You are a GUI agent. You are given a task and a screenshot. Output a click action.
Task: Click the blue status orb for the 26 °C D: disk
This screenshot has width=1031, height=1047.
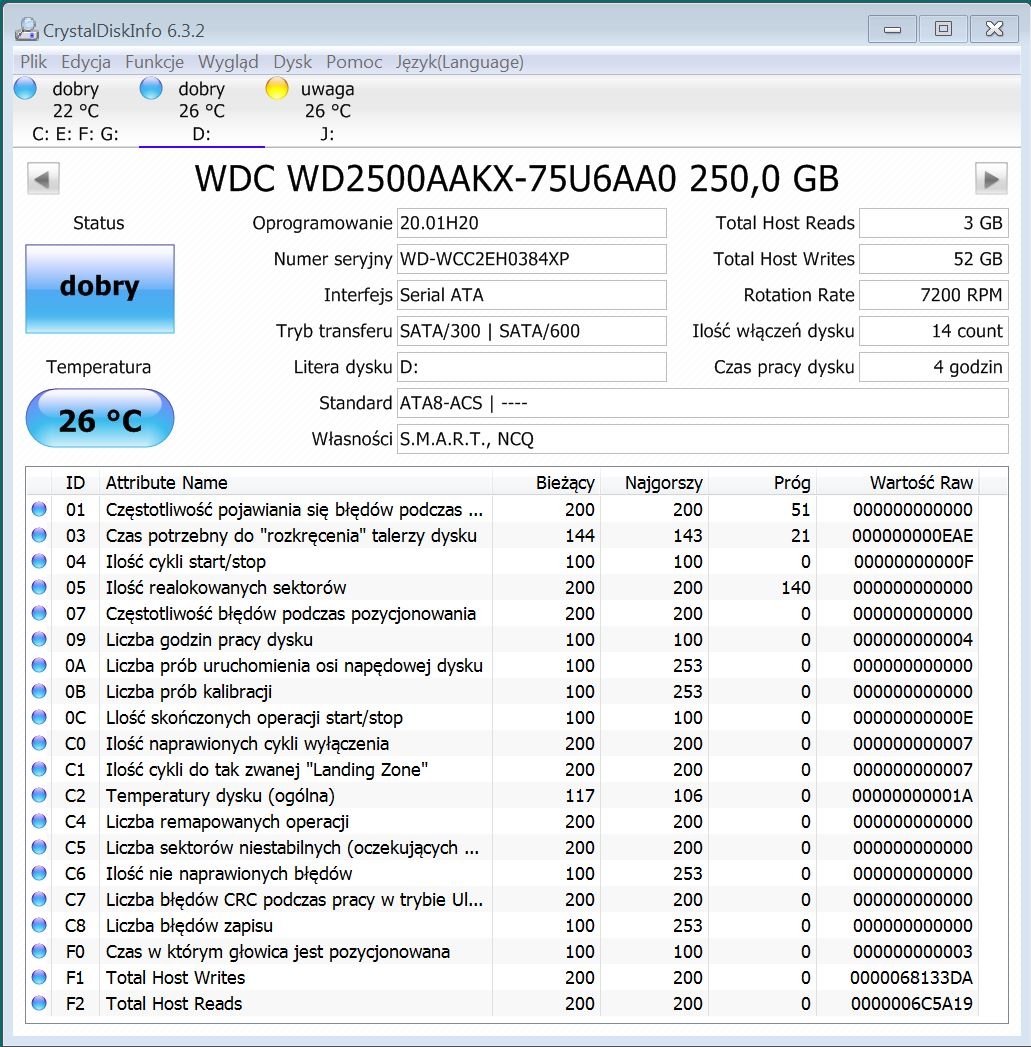[x=151, y=88]
